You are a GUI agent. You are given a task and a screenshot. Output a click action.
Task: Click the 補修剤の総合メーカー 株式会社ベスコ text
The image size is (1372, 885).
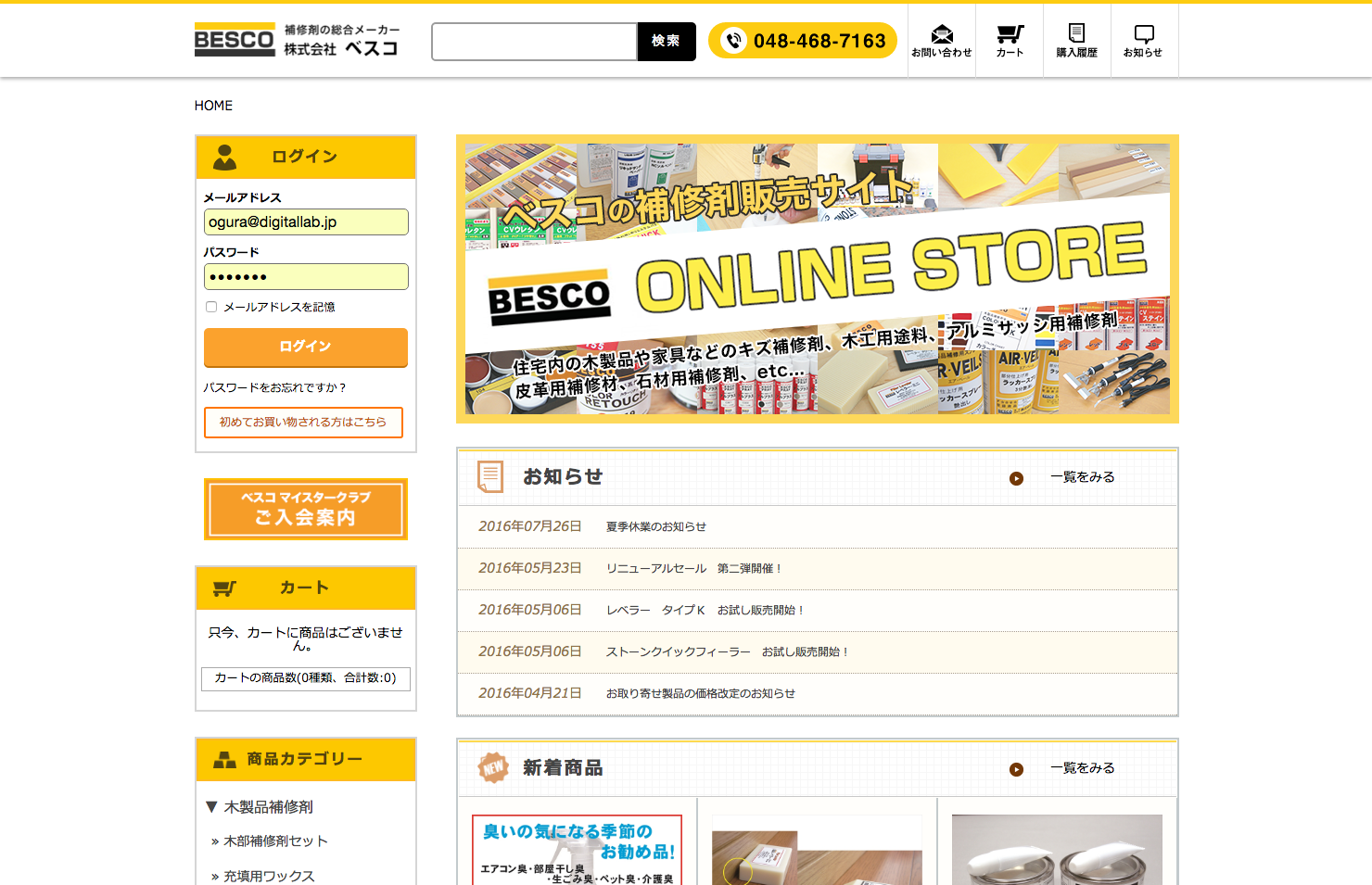342,41
